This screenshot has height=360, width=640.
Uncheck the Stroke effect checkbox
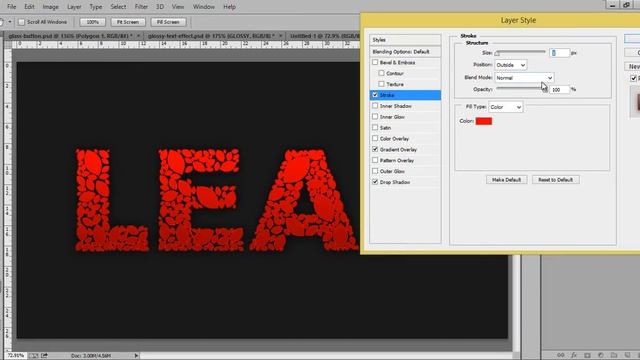[375, 95]
